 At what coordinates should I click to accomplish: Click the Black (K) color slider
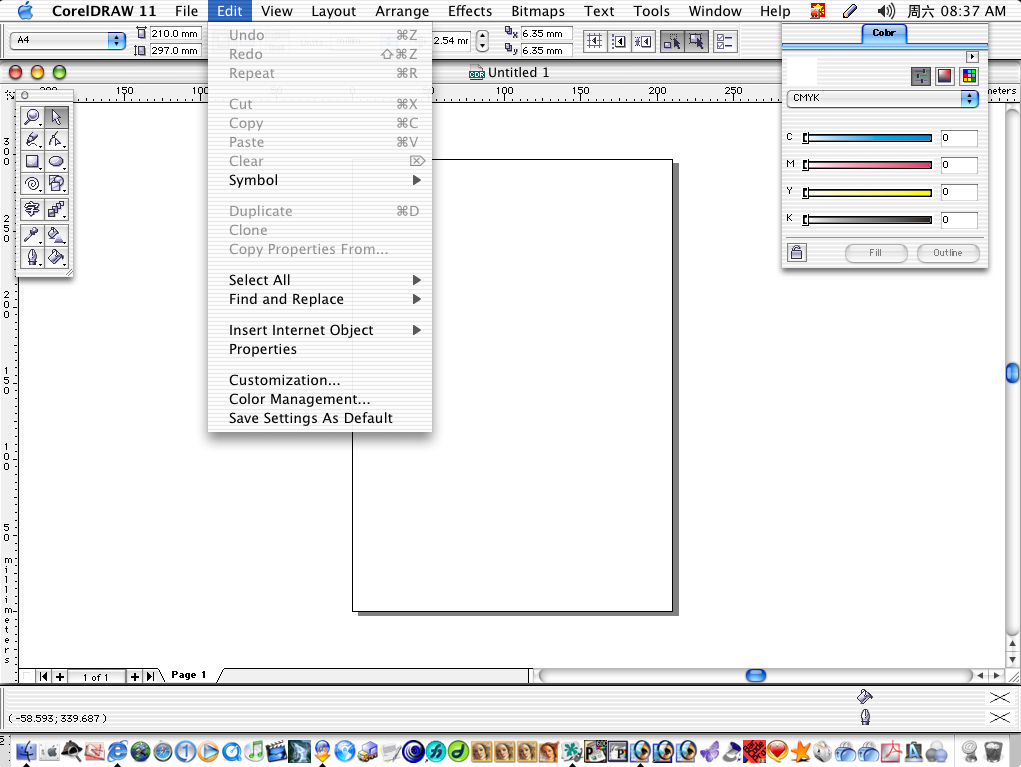pos(867,220)
